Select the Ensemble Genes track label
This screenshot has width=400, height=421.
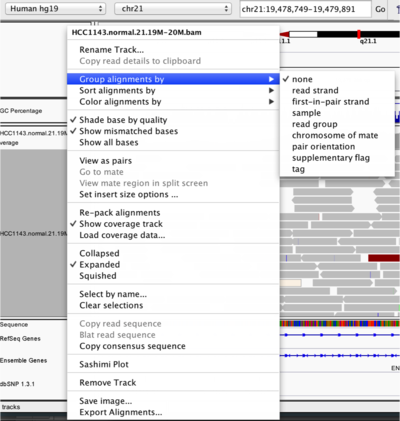tap(23, 360)
